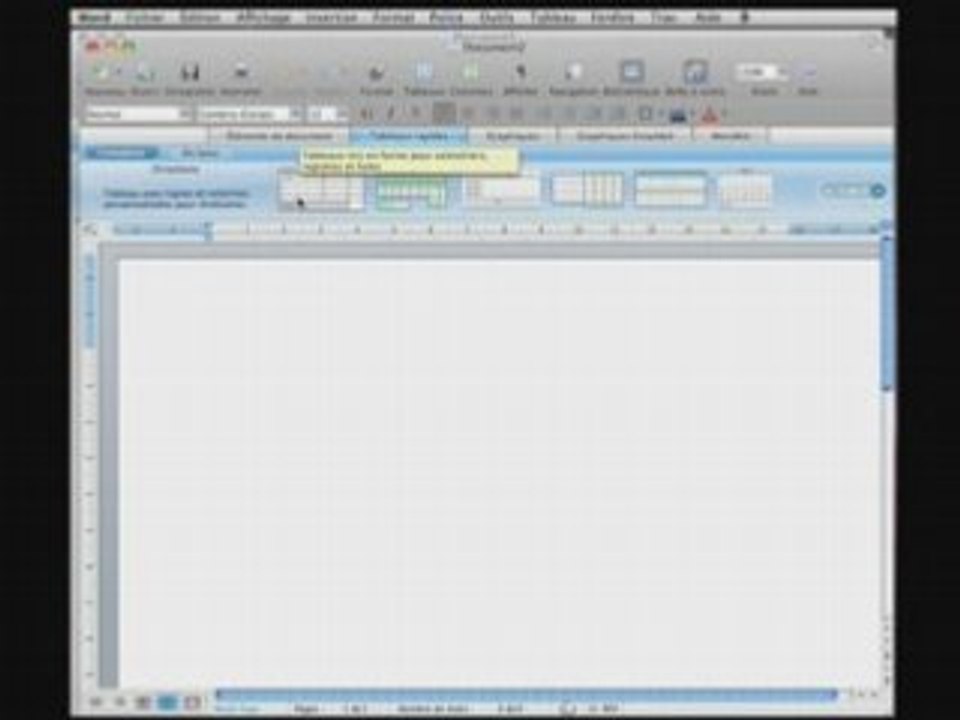960x720 pixels.
Task: Insert the green-bordered table thumbnail
Action: pos(411,193)
